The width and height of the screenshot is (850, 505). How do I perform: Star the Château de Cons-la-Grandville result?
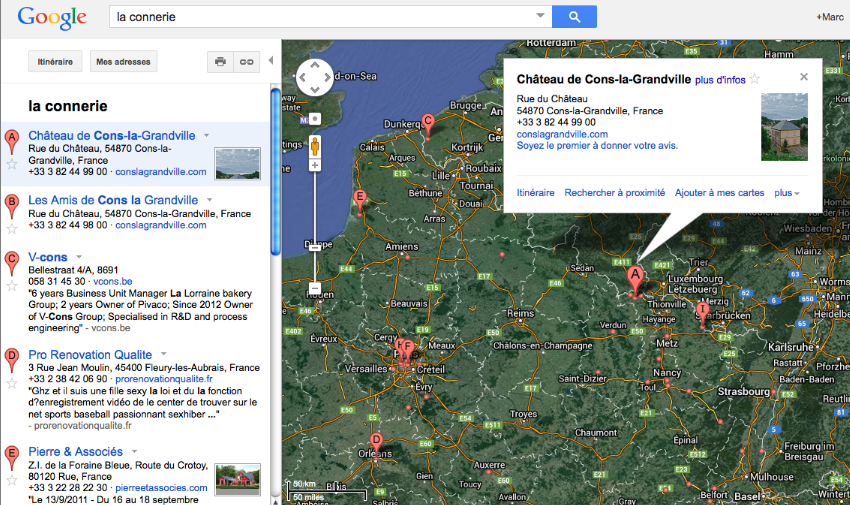(11, 164)
